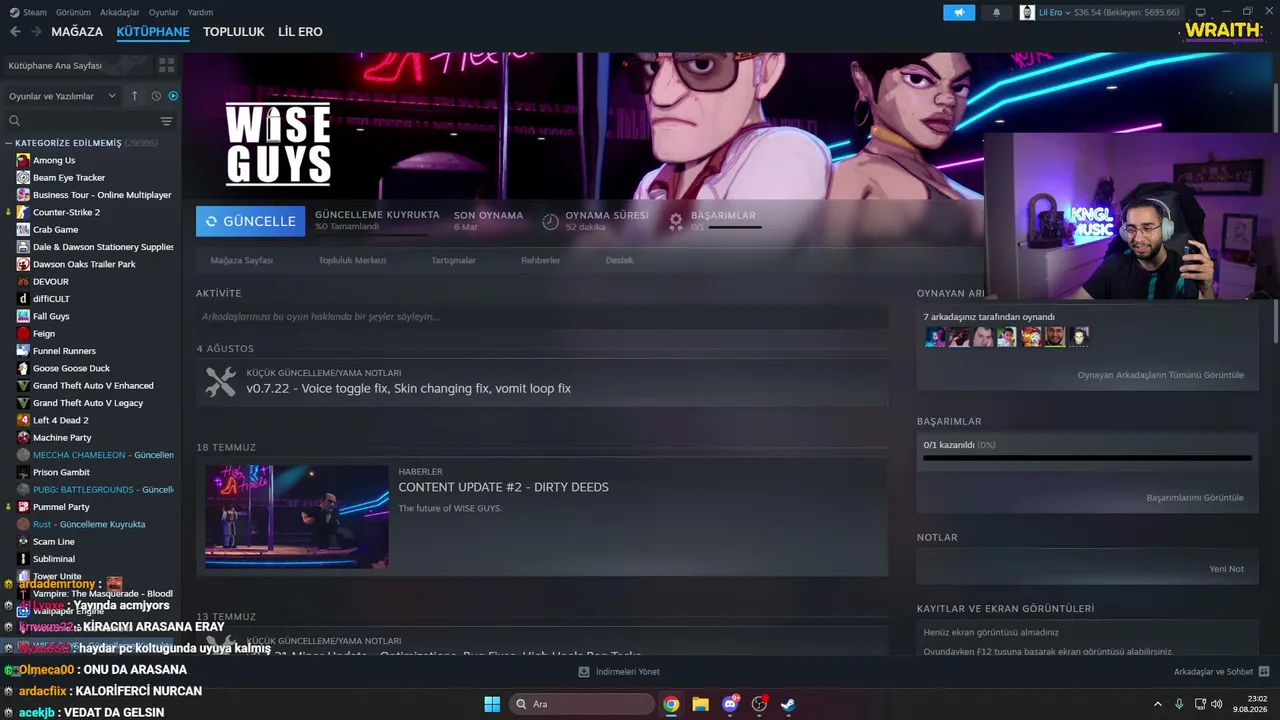Screen dimensions: 1280x720
Task: Open the Arkadaşlar menu
Action: [x=120, y=12]
